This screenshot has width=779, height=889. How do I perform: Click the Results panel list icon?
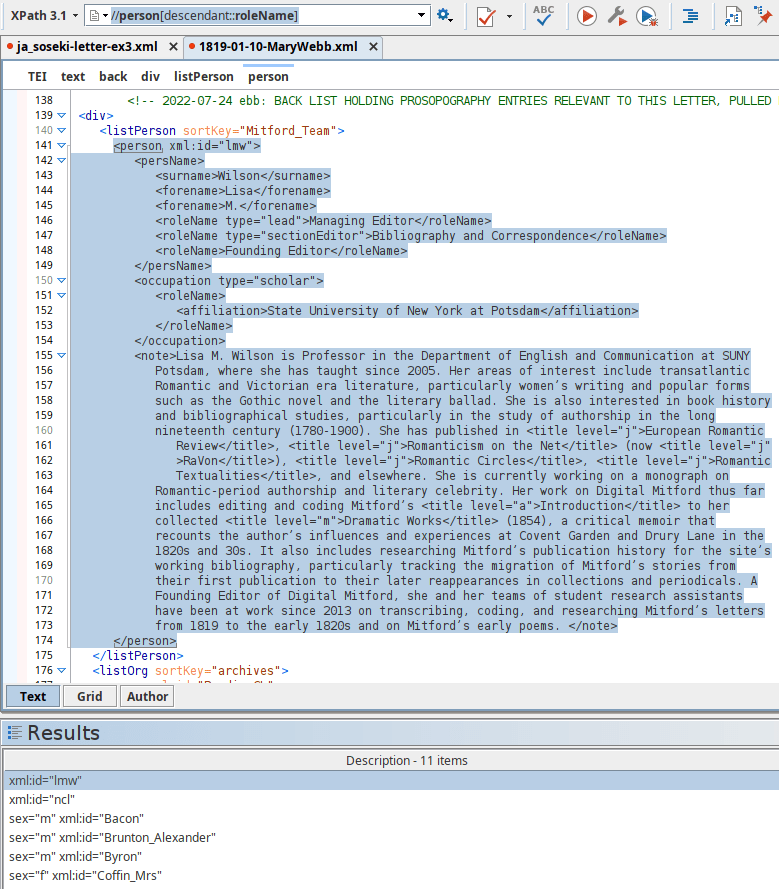[15, 733]
